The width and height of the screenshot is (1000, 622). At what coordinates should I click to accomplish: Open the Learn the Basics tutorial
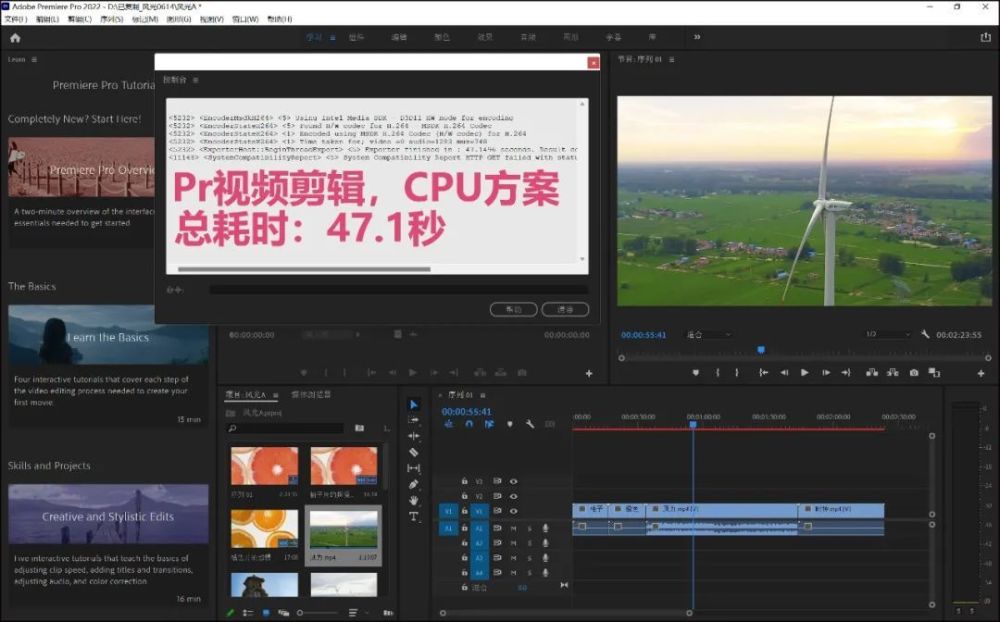tap(108, 336)
